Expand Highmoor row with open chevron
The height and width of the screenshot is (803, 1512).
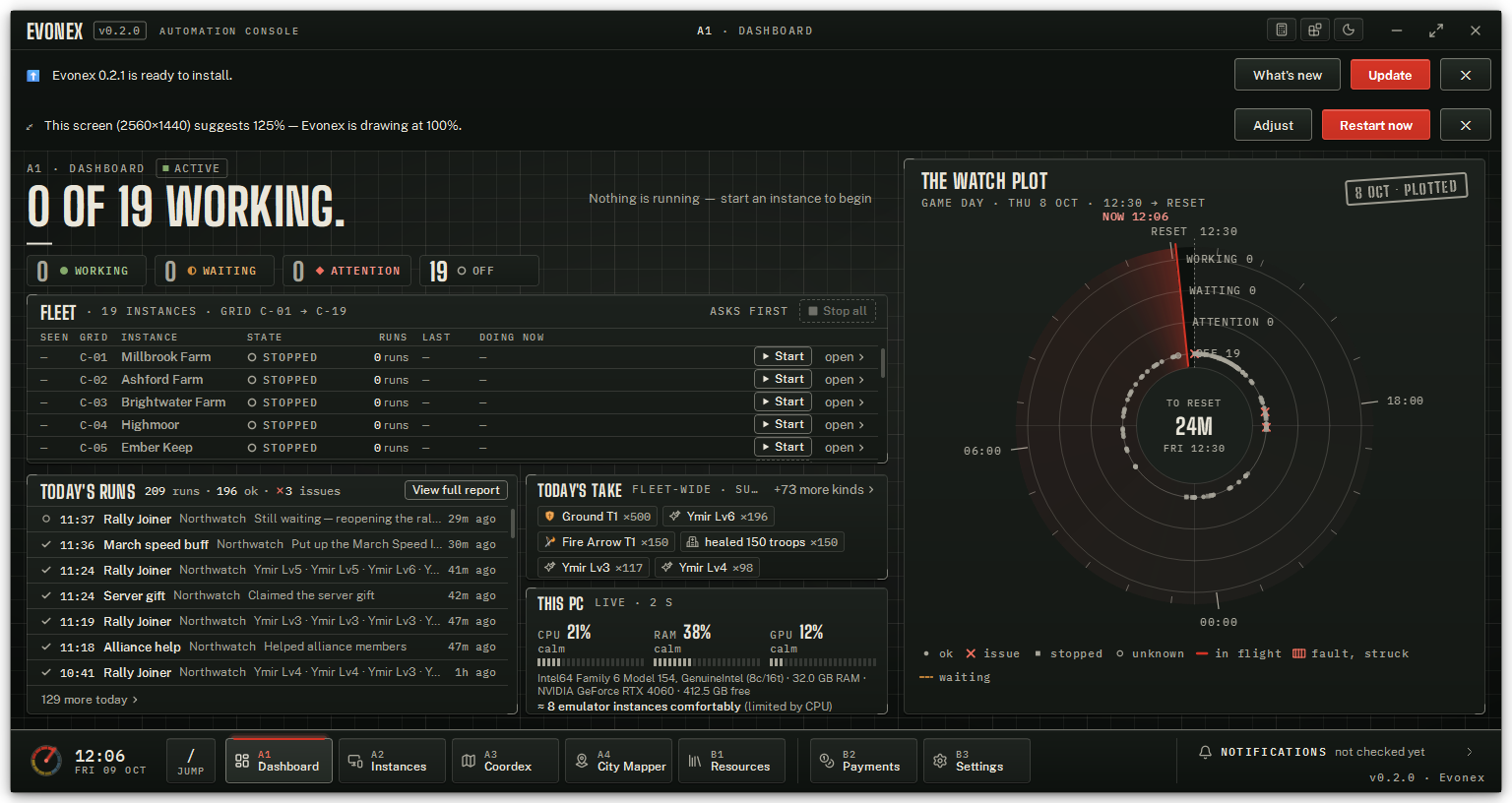845,425
